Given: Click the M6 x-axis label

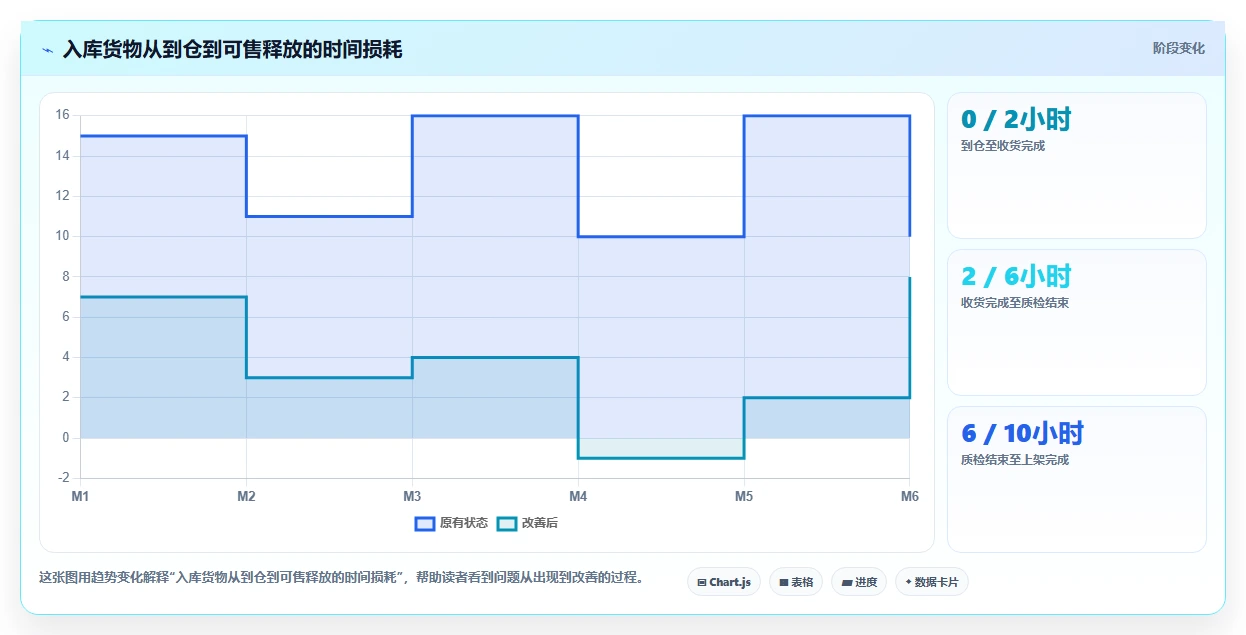Looking at the screenshot, I should [910, 496].
